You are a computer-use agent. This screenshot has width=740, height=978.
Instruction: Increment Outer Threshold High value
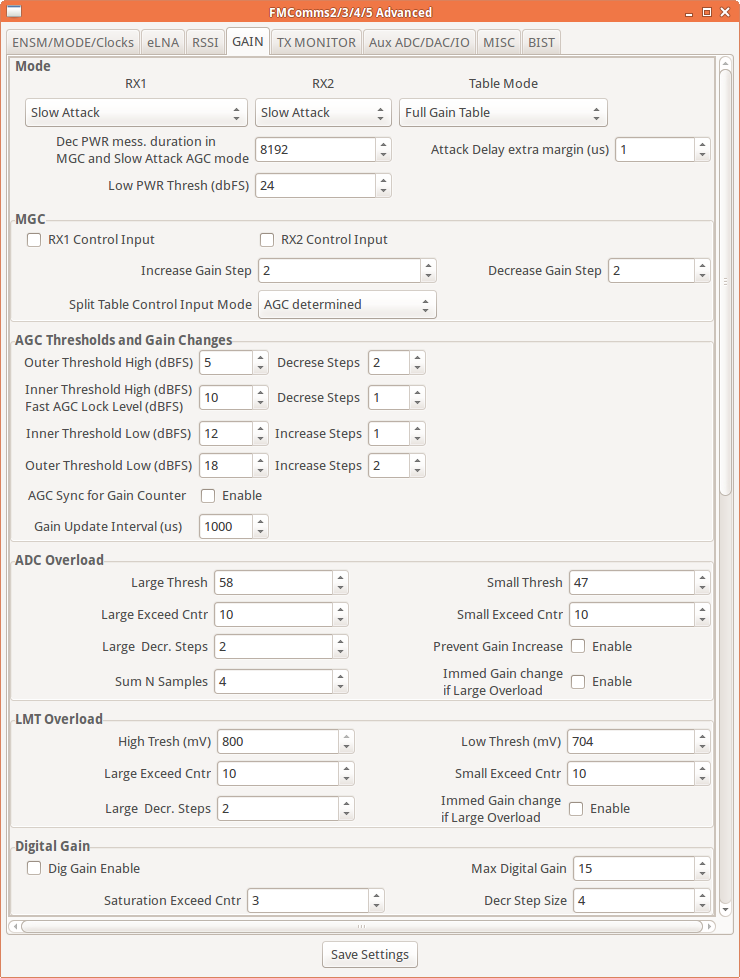click(261, 357)
